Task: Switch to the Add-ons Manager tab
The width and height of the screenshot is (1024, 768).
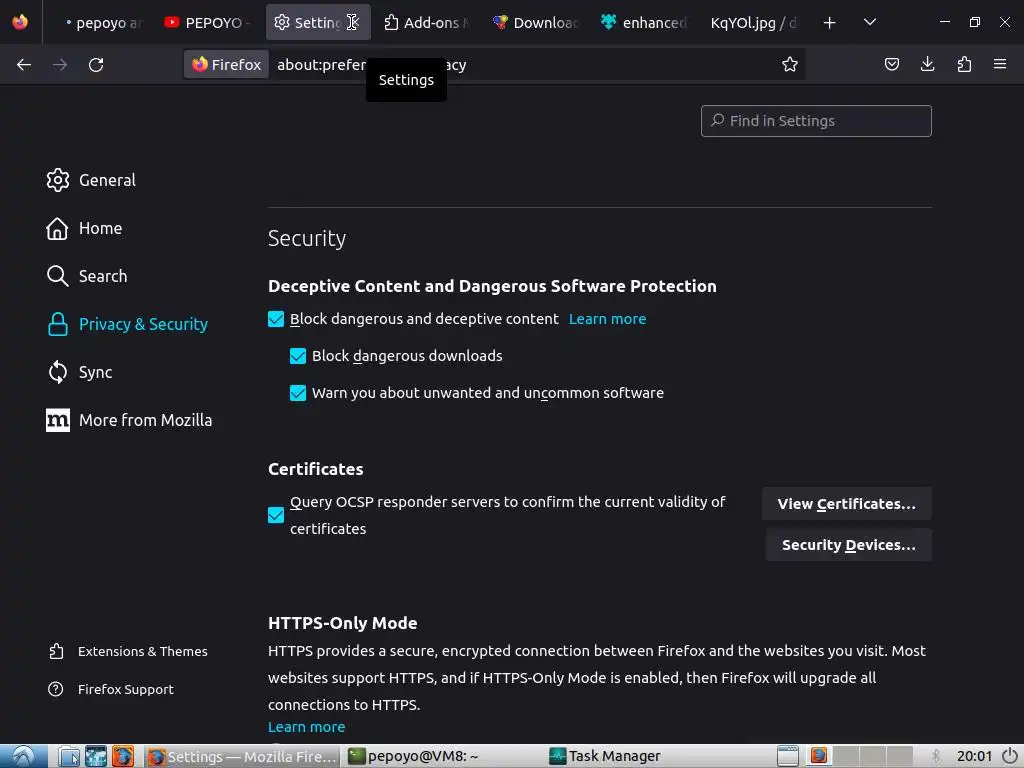Action: (x=425, y=23)
